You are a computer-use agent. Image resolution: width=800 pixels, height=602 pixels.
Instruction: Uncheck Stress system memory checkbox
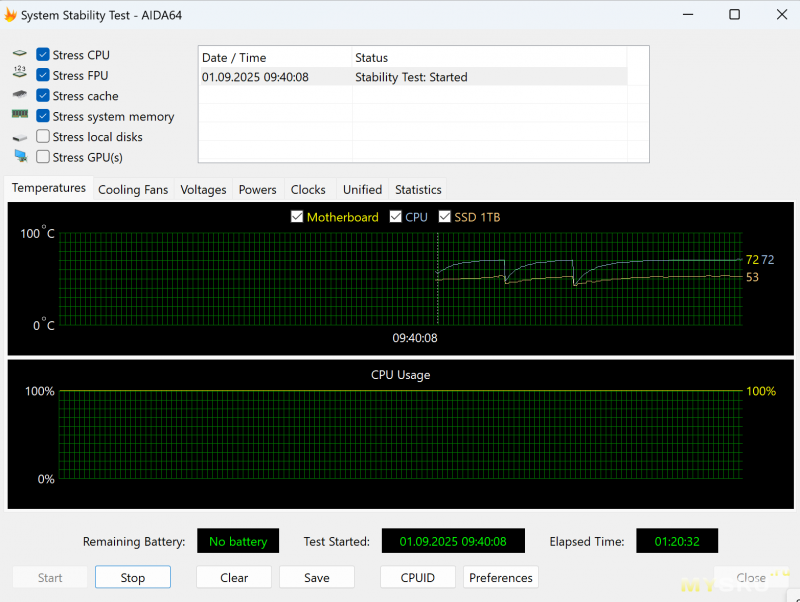pyautogui.click(x=43, y=116)
